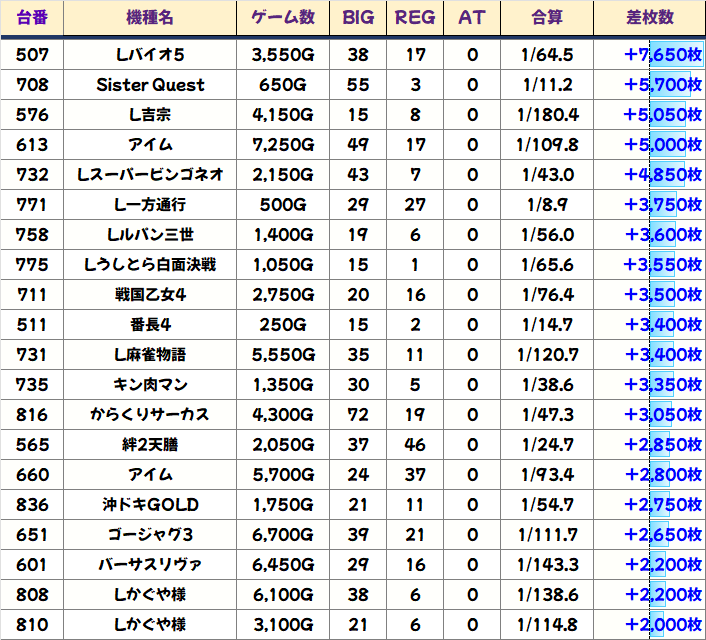Click the 1/138.6 combined ratio cell
Viewport: 706px width, 640px height.
click(547, 595)
